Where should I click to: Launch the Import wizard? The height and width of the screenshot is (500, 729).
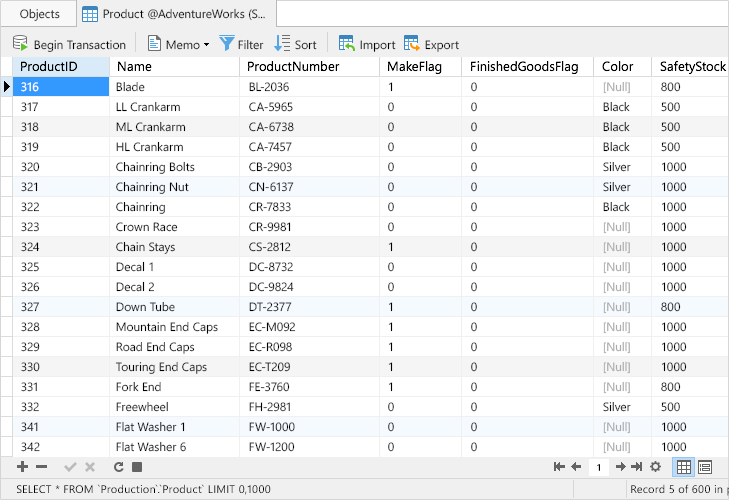pyautogui.click(x=367, y=44)
